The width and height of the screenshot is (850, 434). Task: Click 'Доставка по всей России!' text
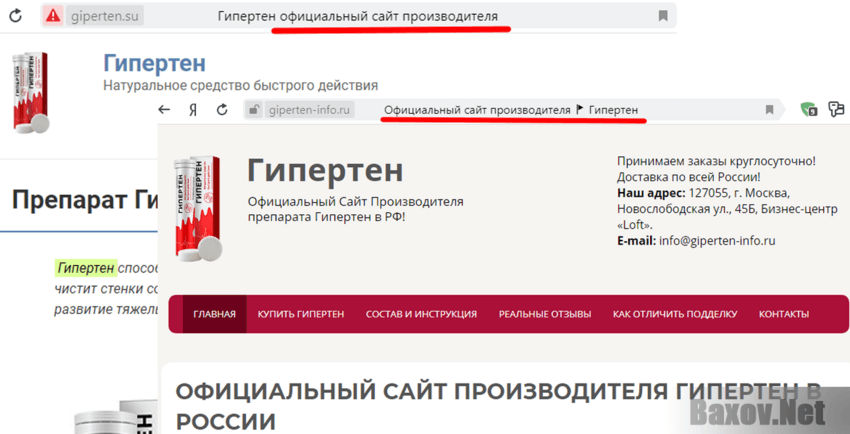(x=688, y=177)
